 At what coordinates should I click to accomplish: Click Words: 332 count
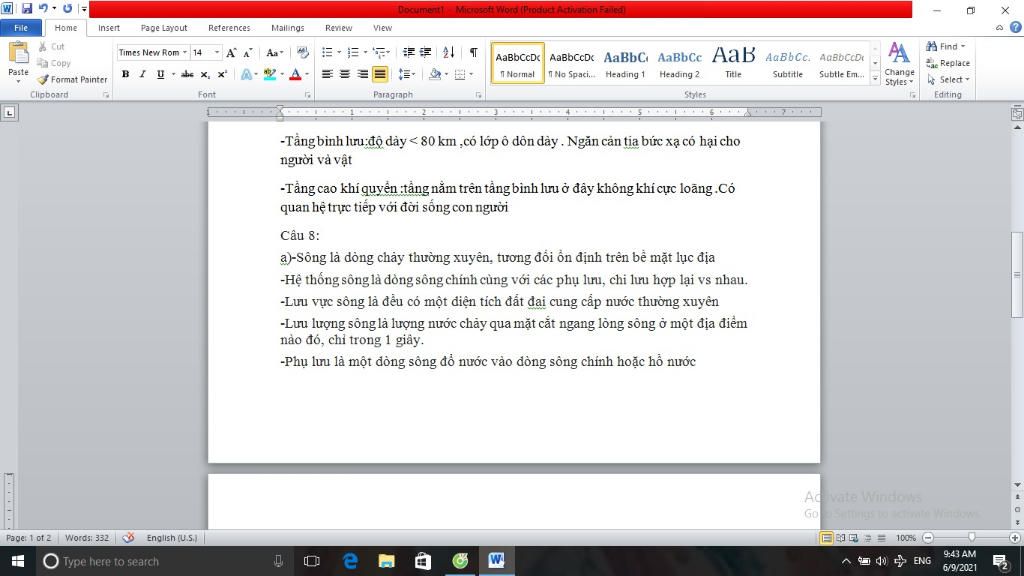coord(87,537)
